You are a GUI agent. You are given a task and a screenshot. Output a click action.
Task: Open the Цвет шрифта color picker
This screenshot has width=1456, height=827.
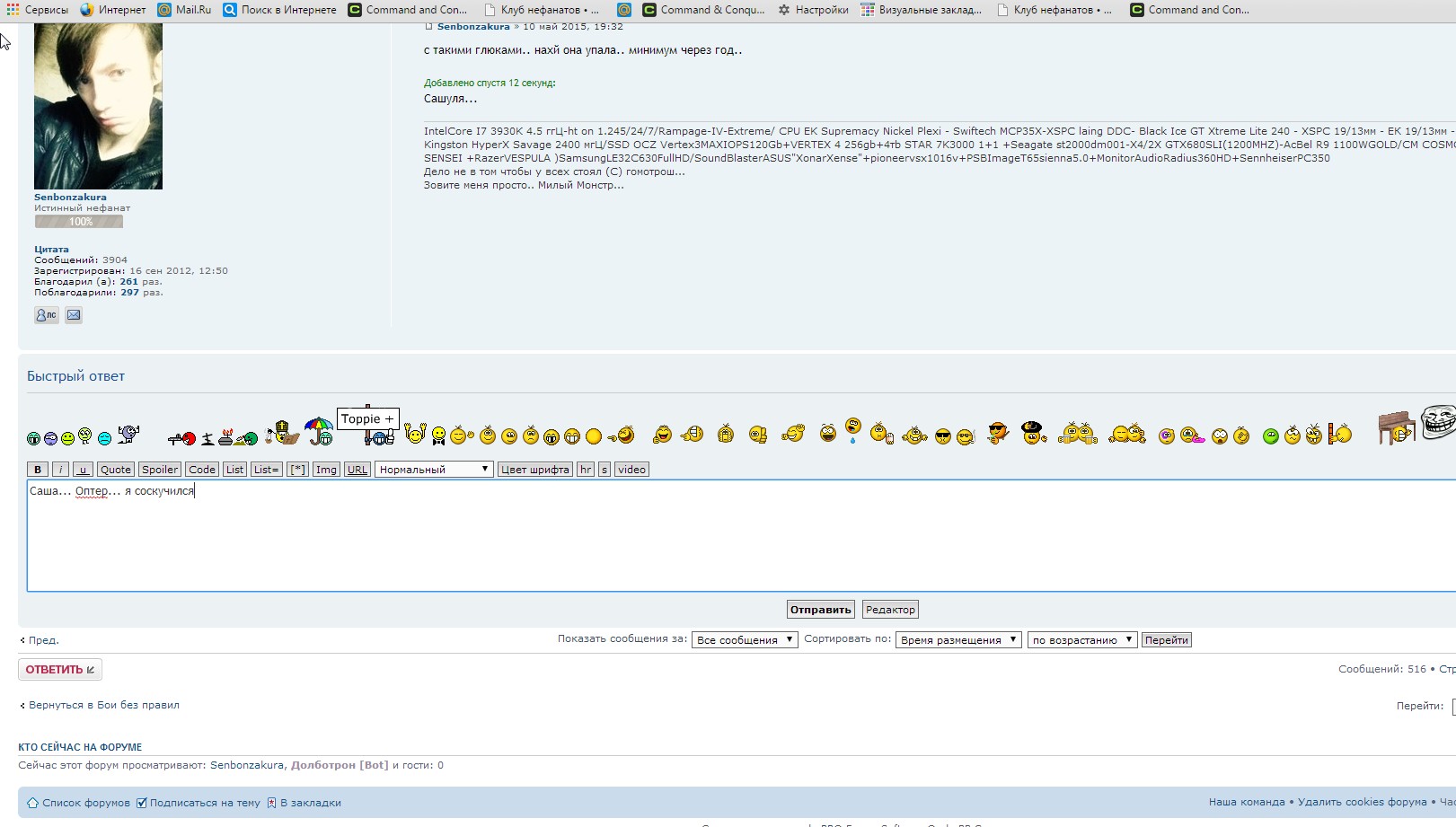coord(534,470)
